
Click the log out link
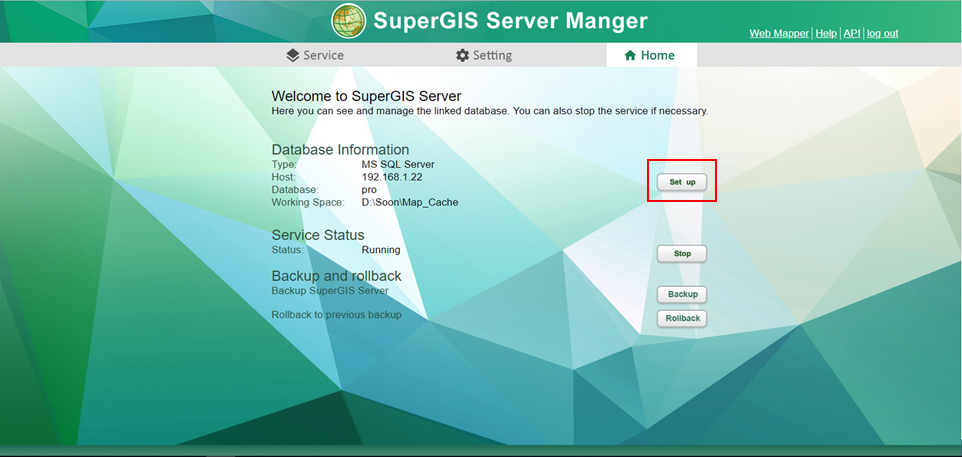(x=883, y=33)
